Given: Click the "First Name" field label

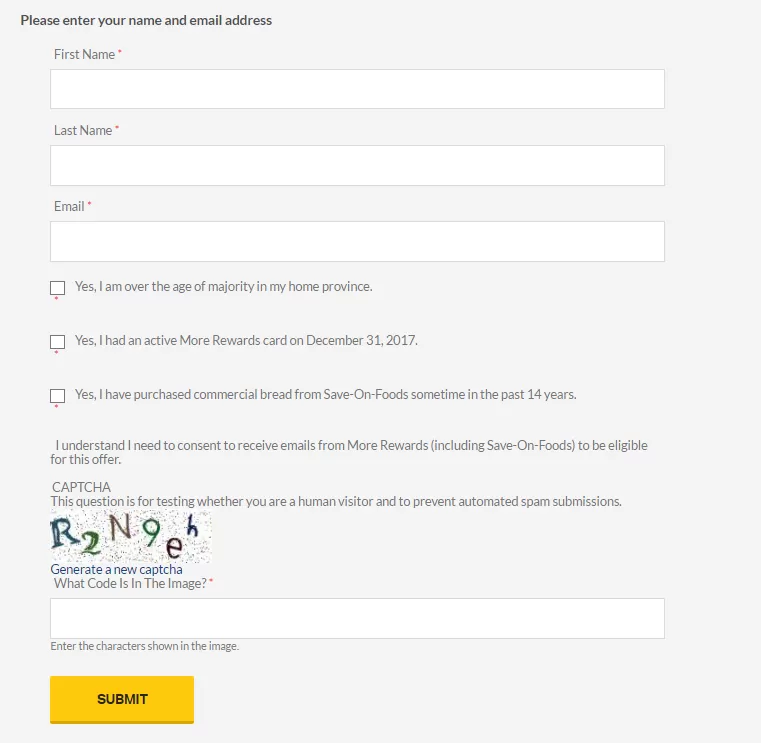Looking at the screenshot, I should point(84,54).
